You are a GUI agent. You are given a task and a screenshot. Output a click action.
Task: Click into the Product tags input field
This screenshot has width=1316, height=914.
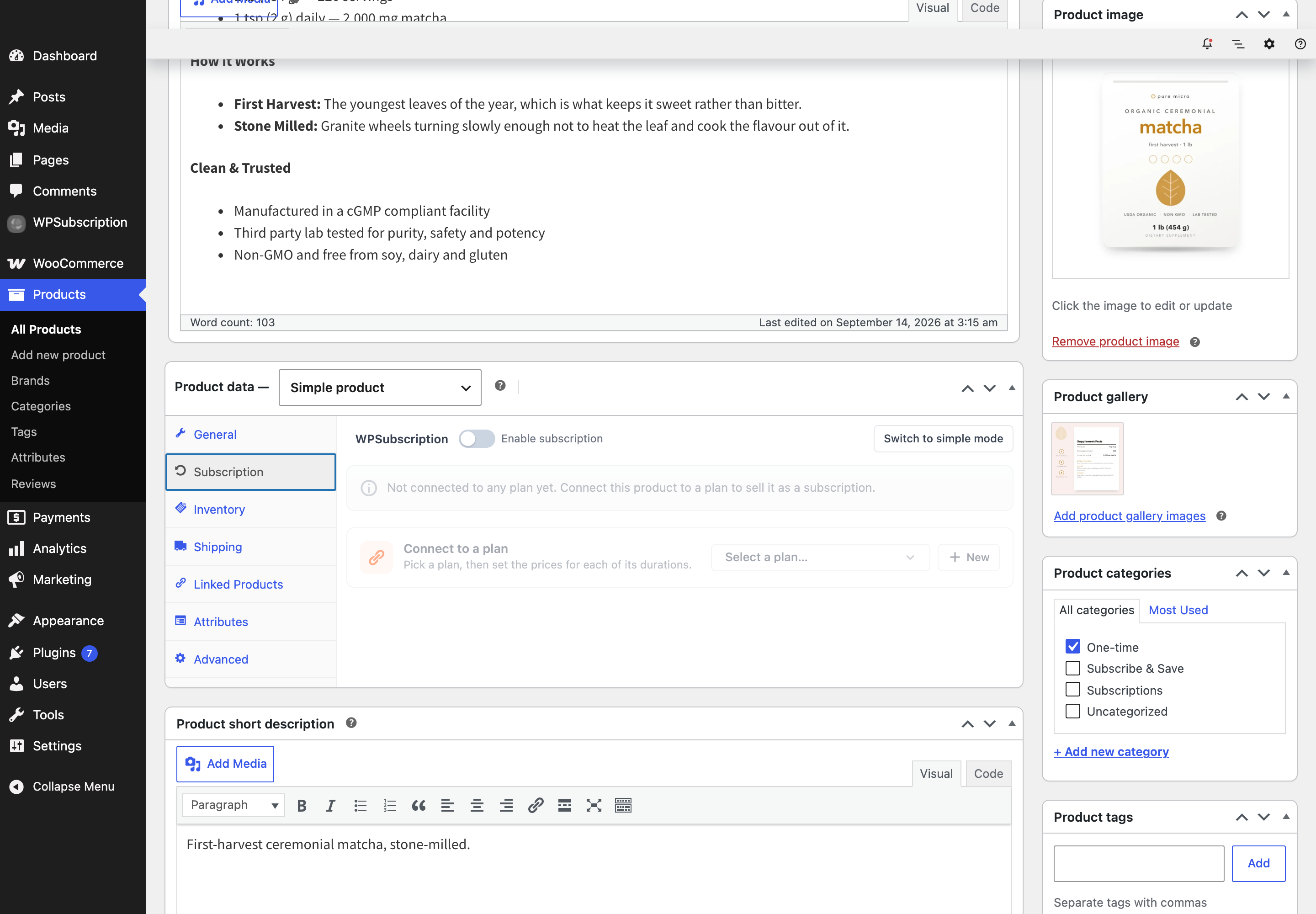pos(1138,864)
